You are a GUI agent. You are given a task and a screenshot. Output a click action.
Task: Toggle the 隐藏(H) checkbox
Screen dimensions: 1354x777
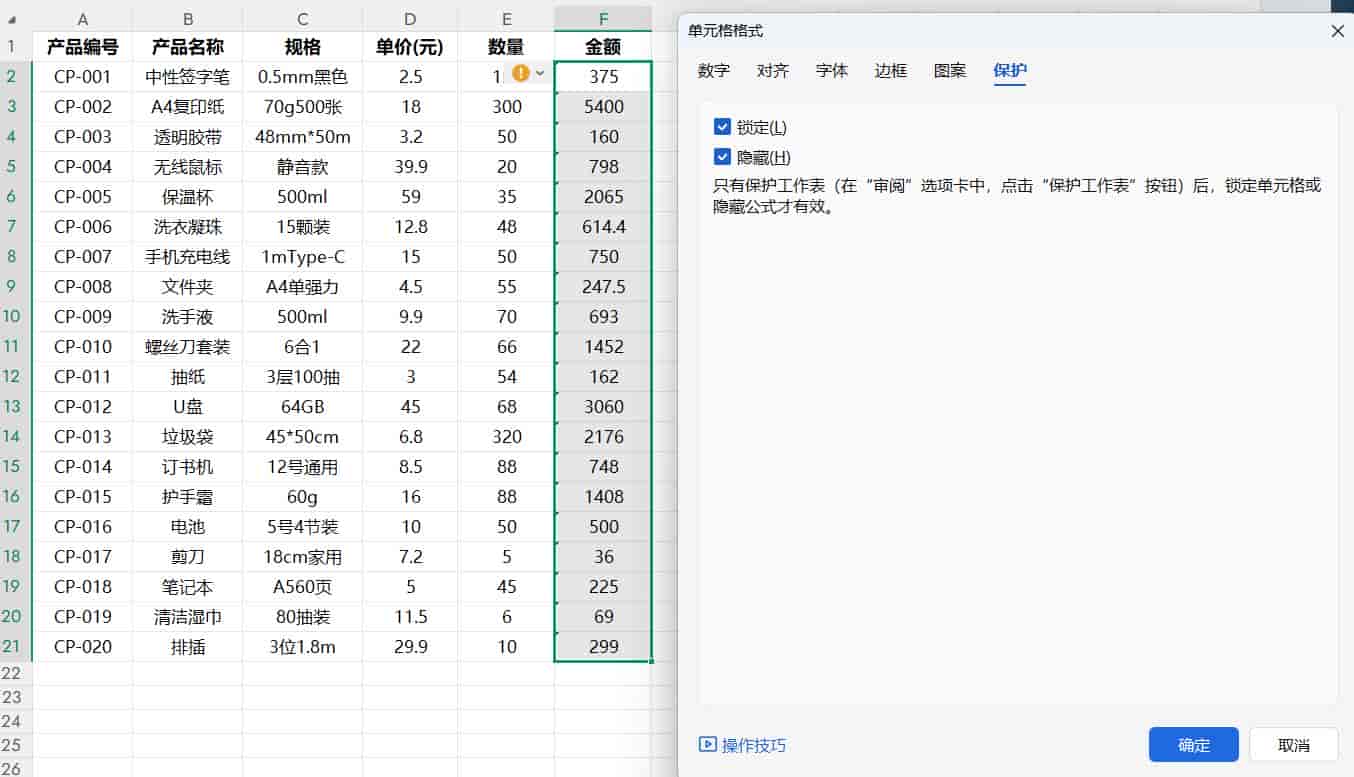722,157
